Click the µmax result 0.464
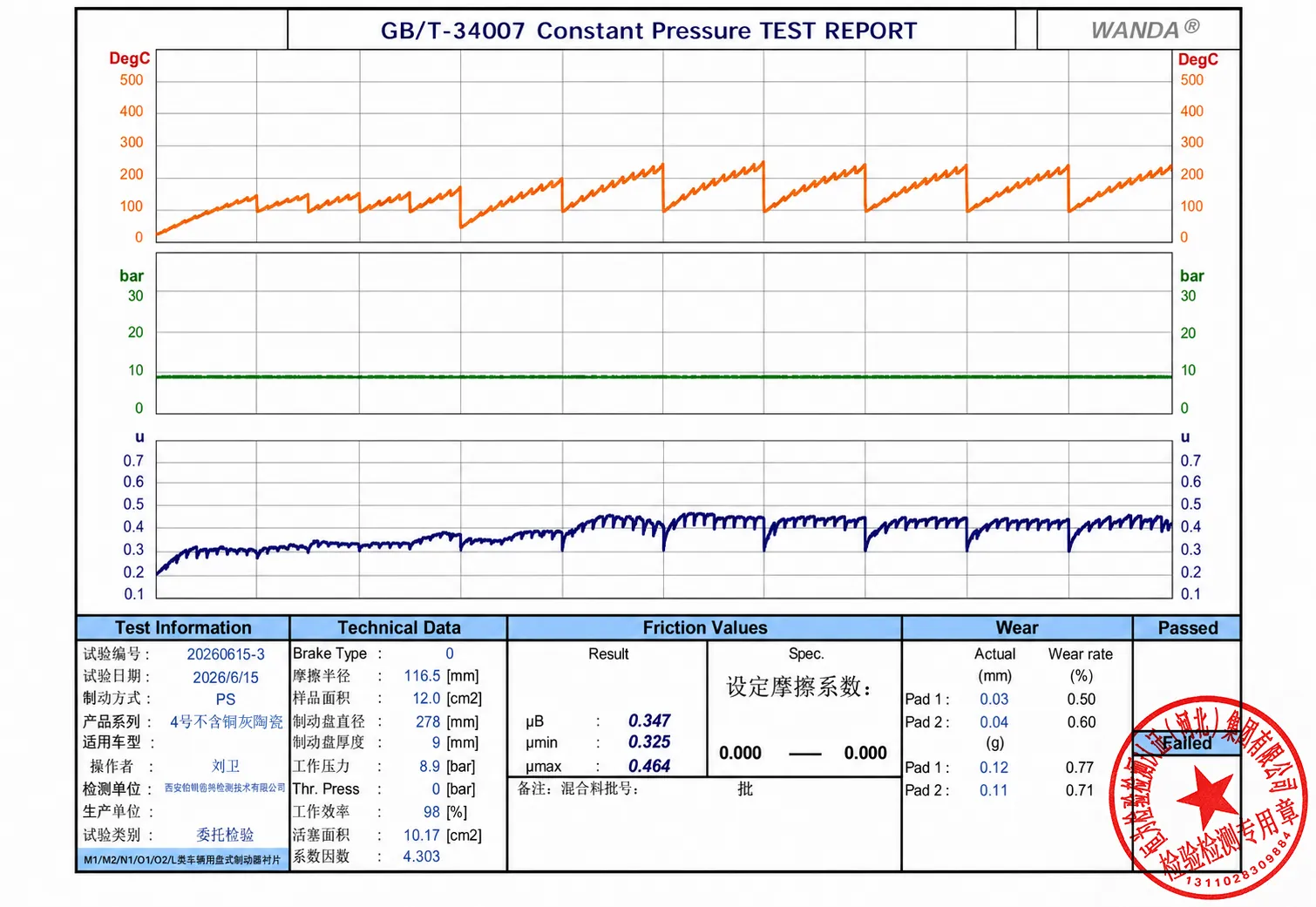Screen dimensions: 1316x907 click(649, 766)
